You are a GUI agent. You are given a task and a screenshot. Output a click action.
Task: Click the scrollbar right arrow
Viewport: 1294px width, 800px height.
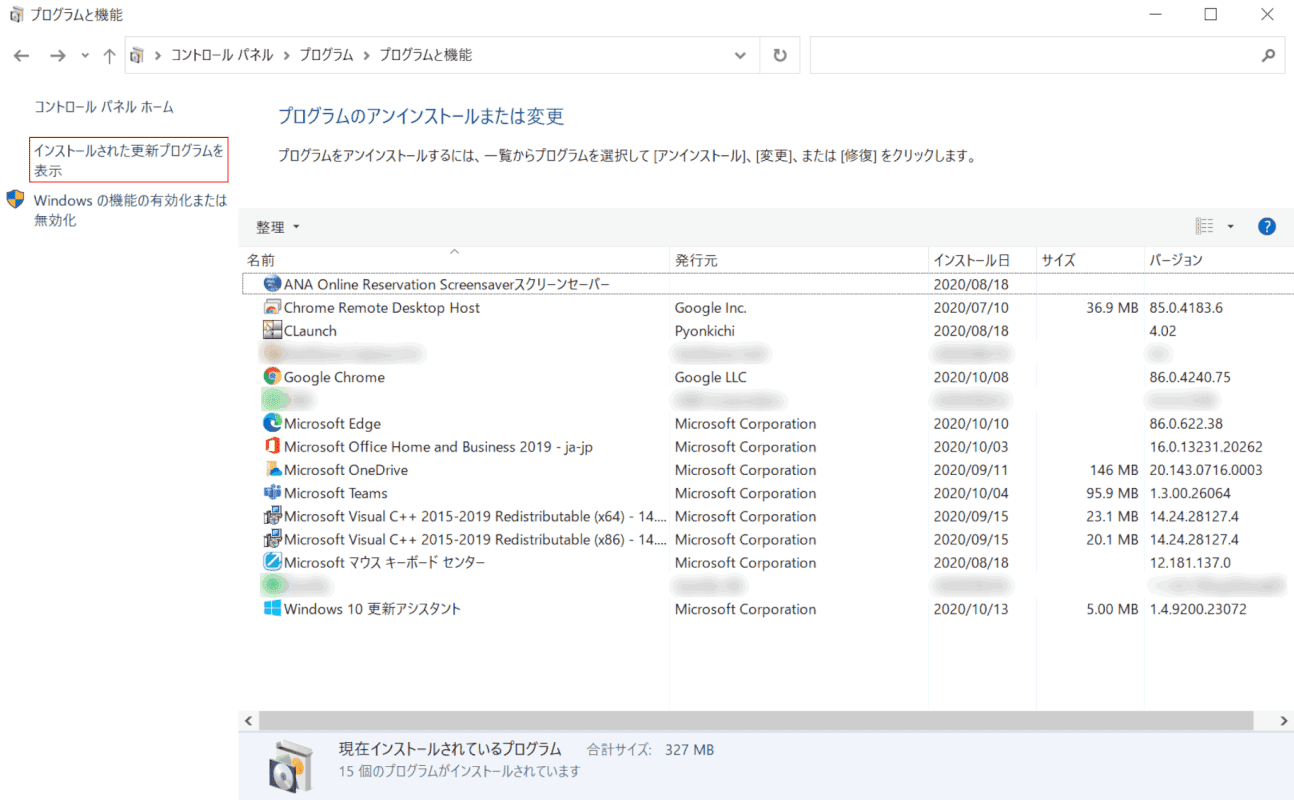coord(1284,721)
